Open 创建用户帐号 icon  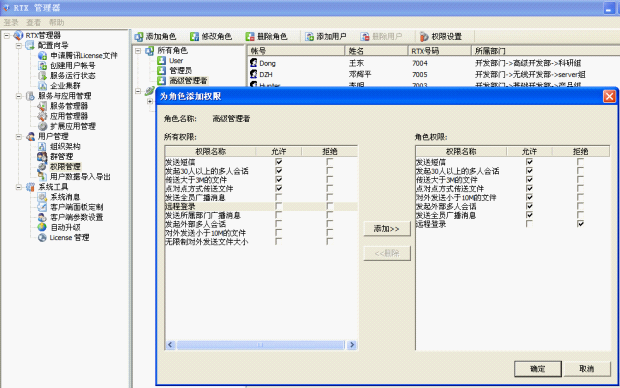[x=42, y=66]
